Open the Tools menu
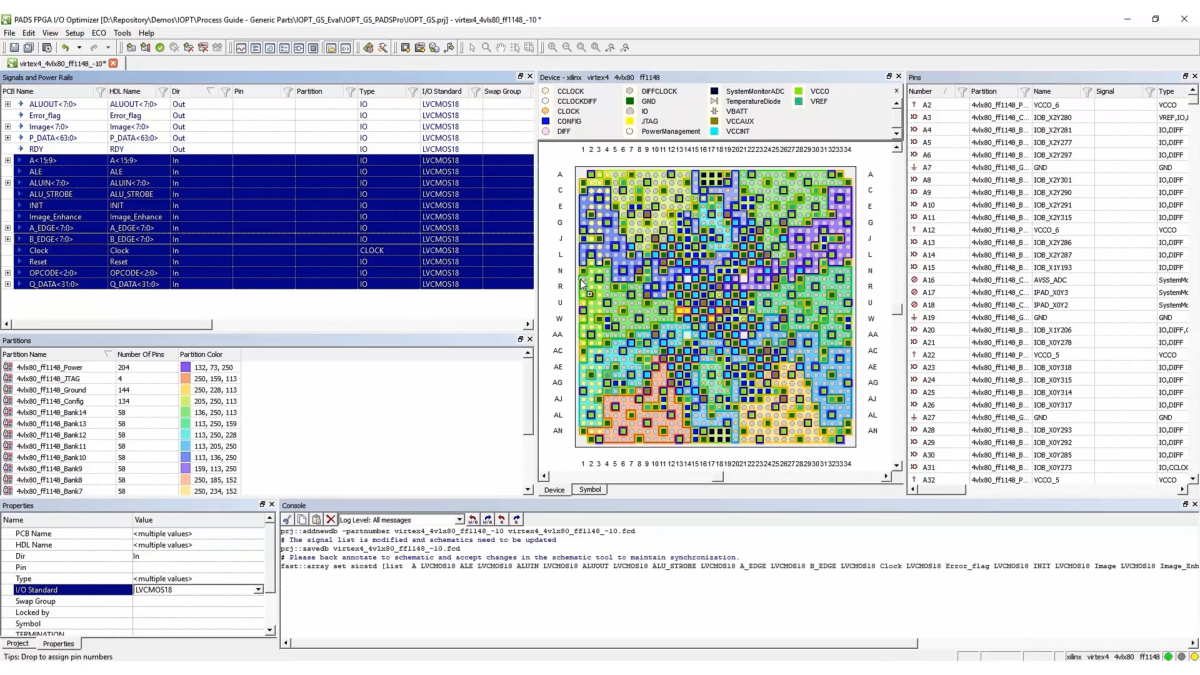This screenshot has width=1200, height=675. [x=122, y=33]
